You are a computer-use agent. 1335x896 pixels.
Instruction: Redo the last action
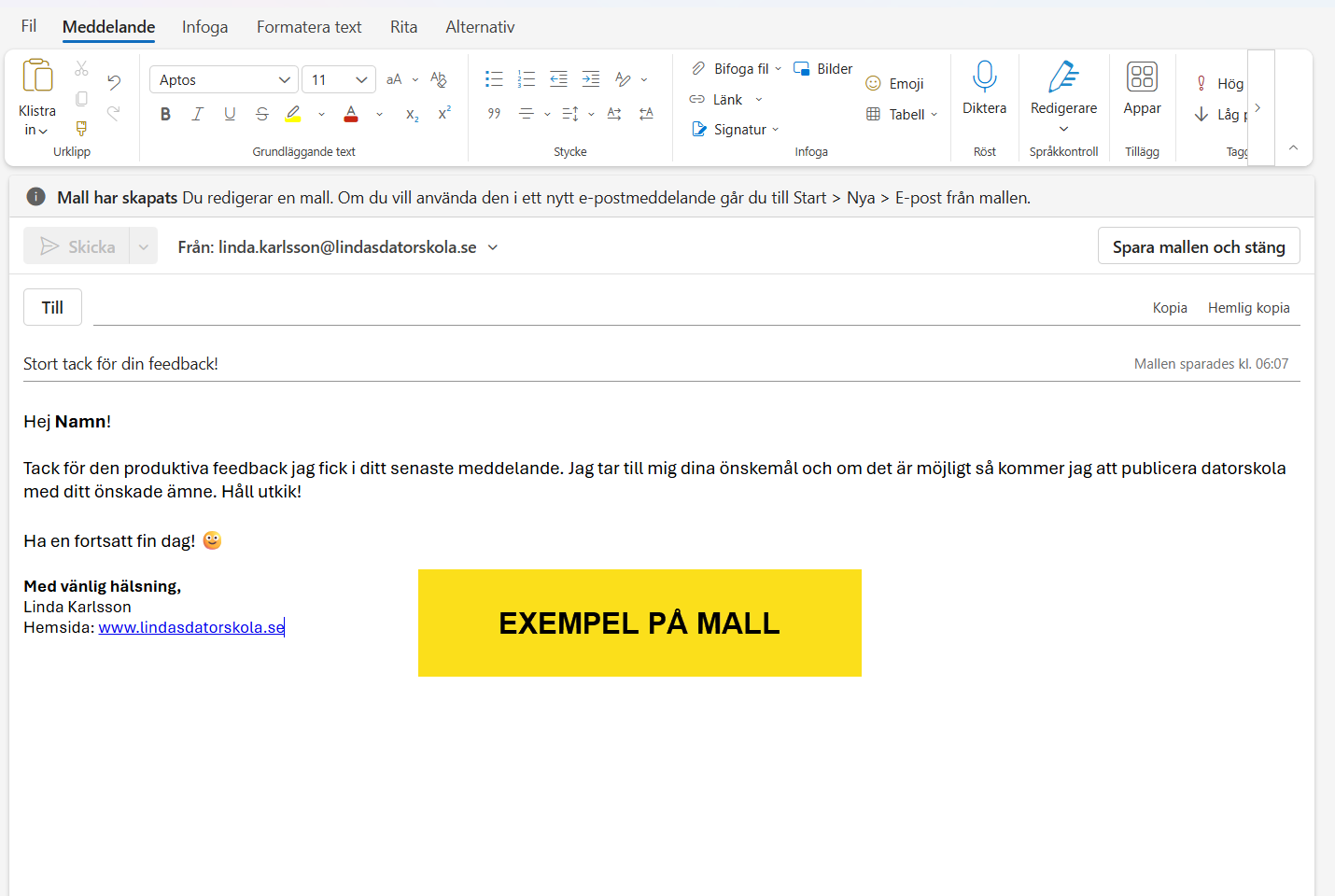[x=114, y=113]
